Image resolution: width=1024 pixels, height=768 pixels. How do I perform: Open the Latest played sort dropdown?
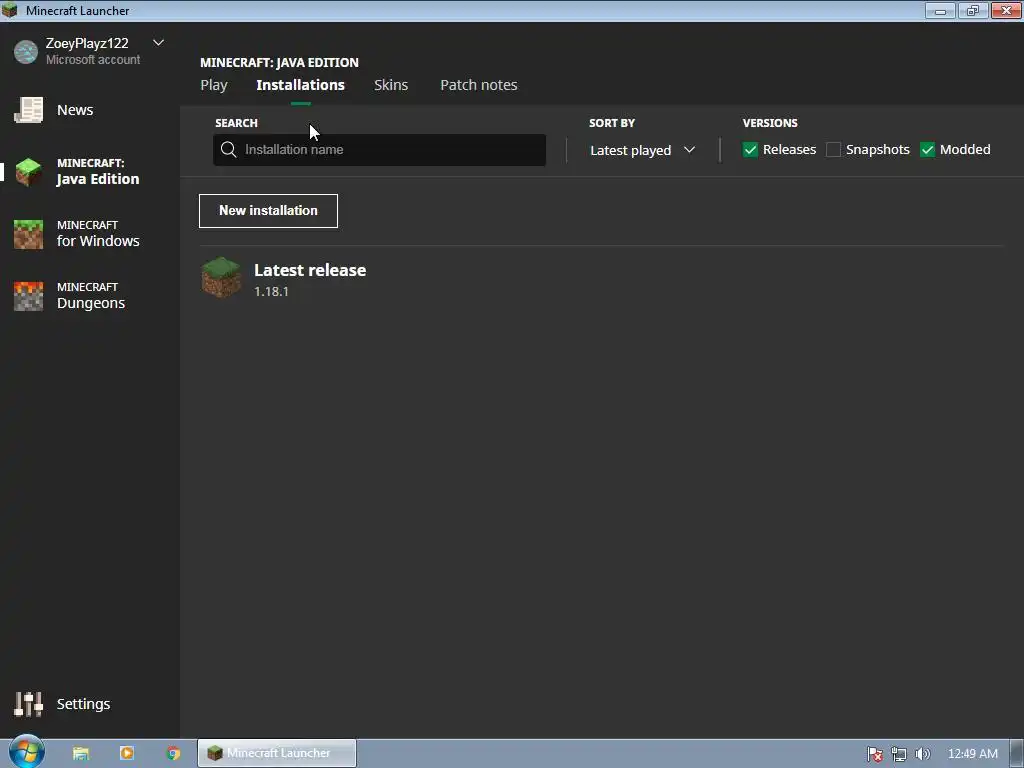[x=642, y=150]
